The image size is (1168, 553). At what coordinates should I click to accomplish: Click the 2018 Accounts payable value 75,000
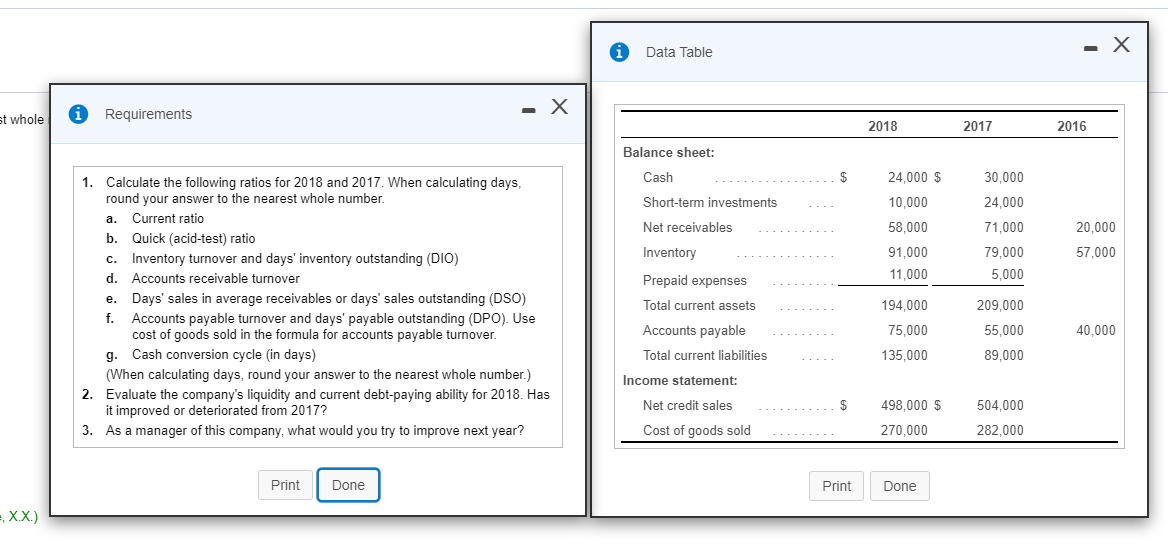click(908, 331)
